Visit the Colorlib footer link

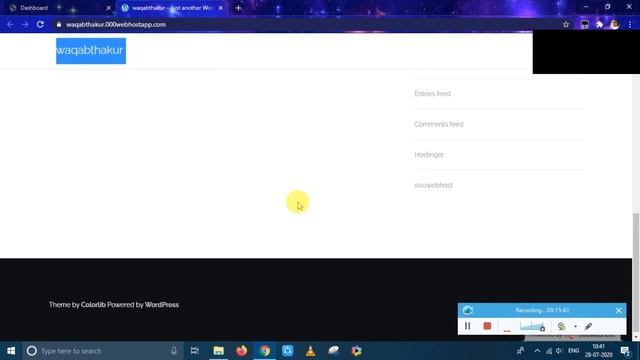click(93, 304)
